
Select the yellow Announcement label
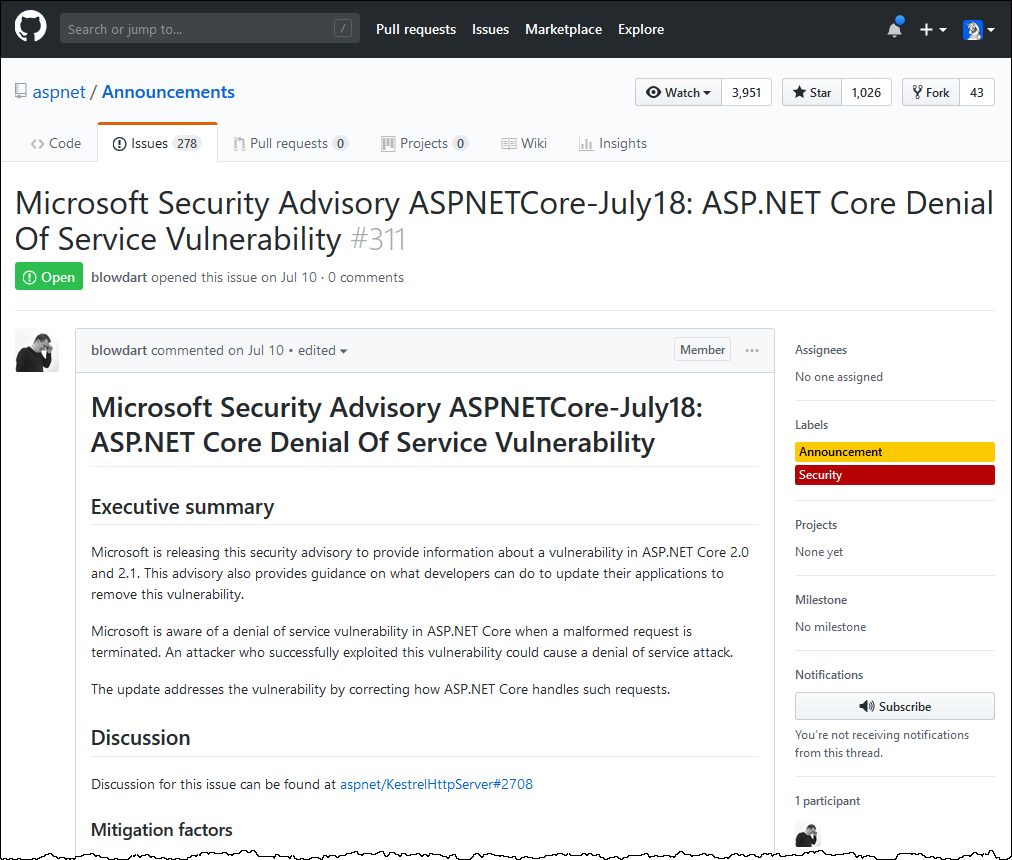(x=895, y=452)
